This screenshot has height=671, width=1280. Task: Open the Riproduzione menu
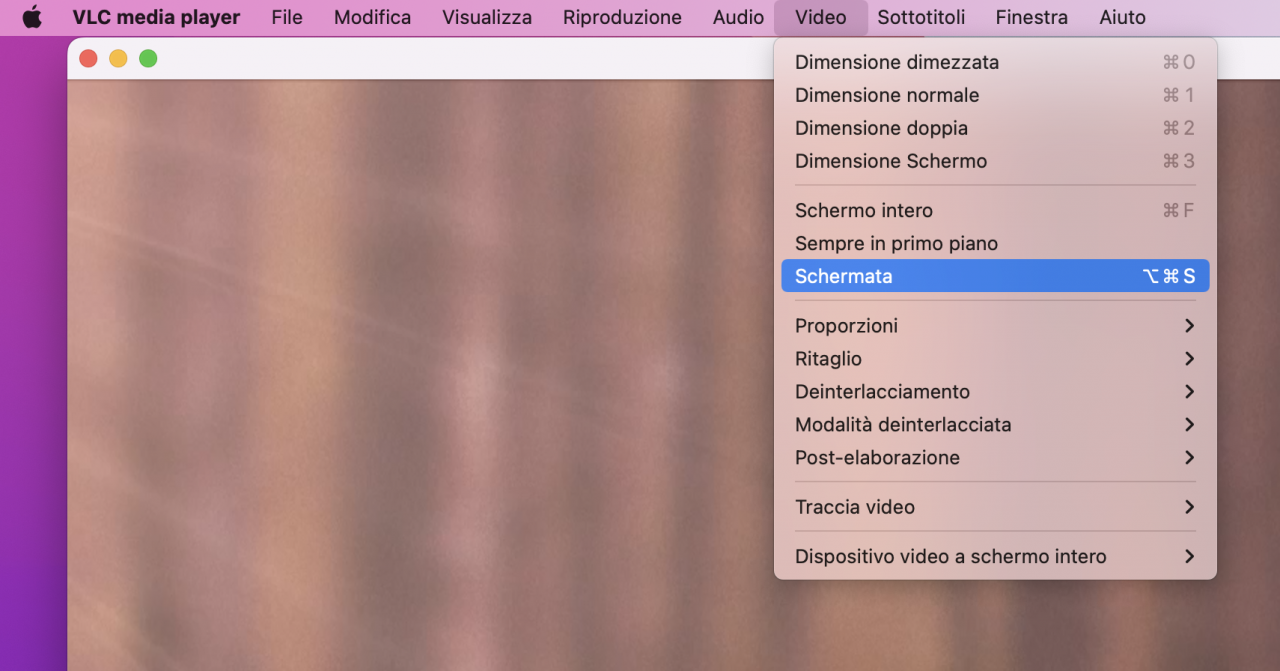(622, 17)
